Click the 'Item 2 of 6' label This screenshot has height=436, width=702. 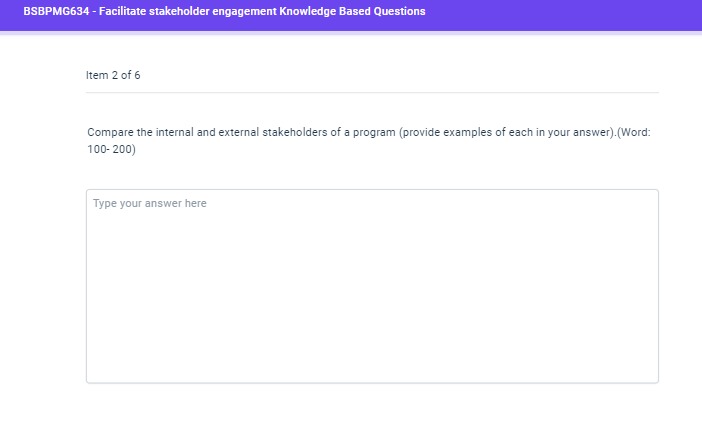pos(113,75)
